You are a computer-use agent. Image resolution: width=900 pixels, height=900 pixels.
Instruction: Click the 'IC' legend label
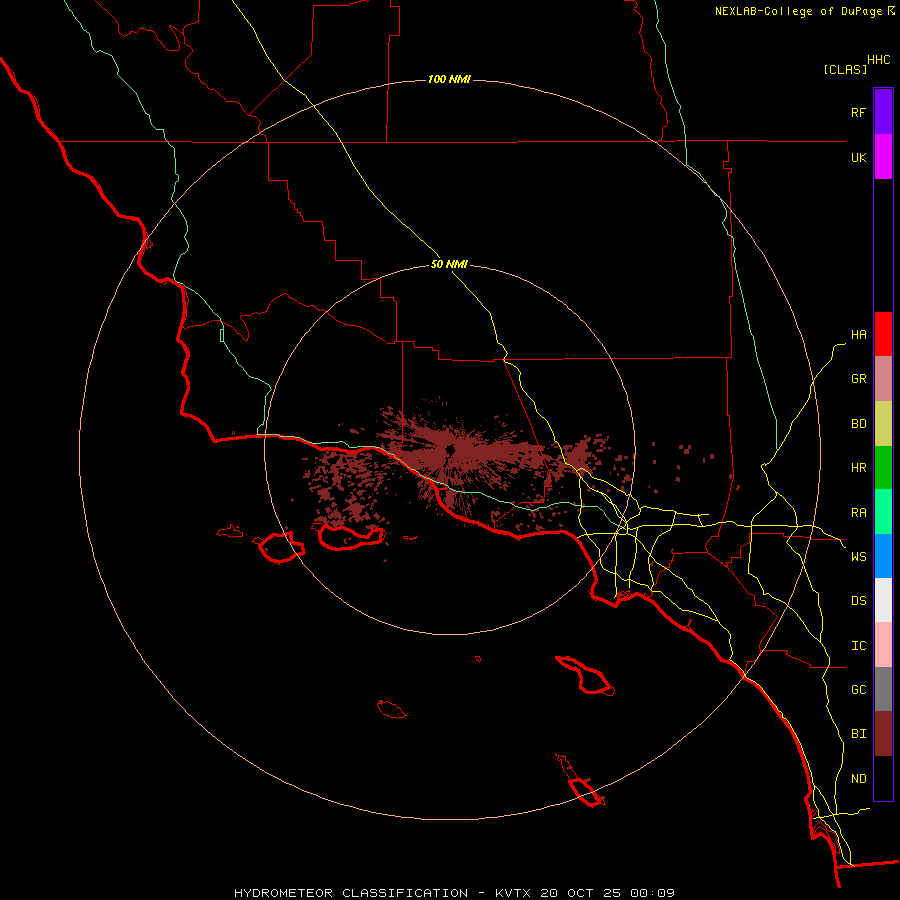point(858,646)
